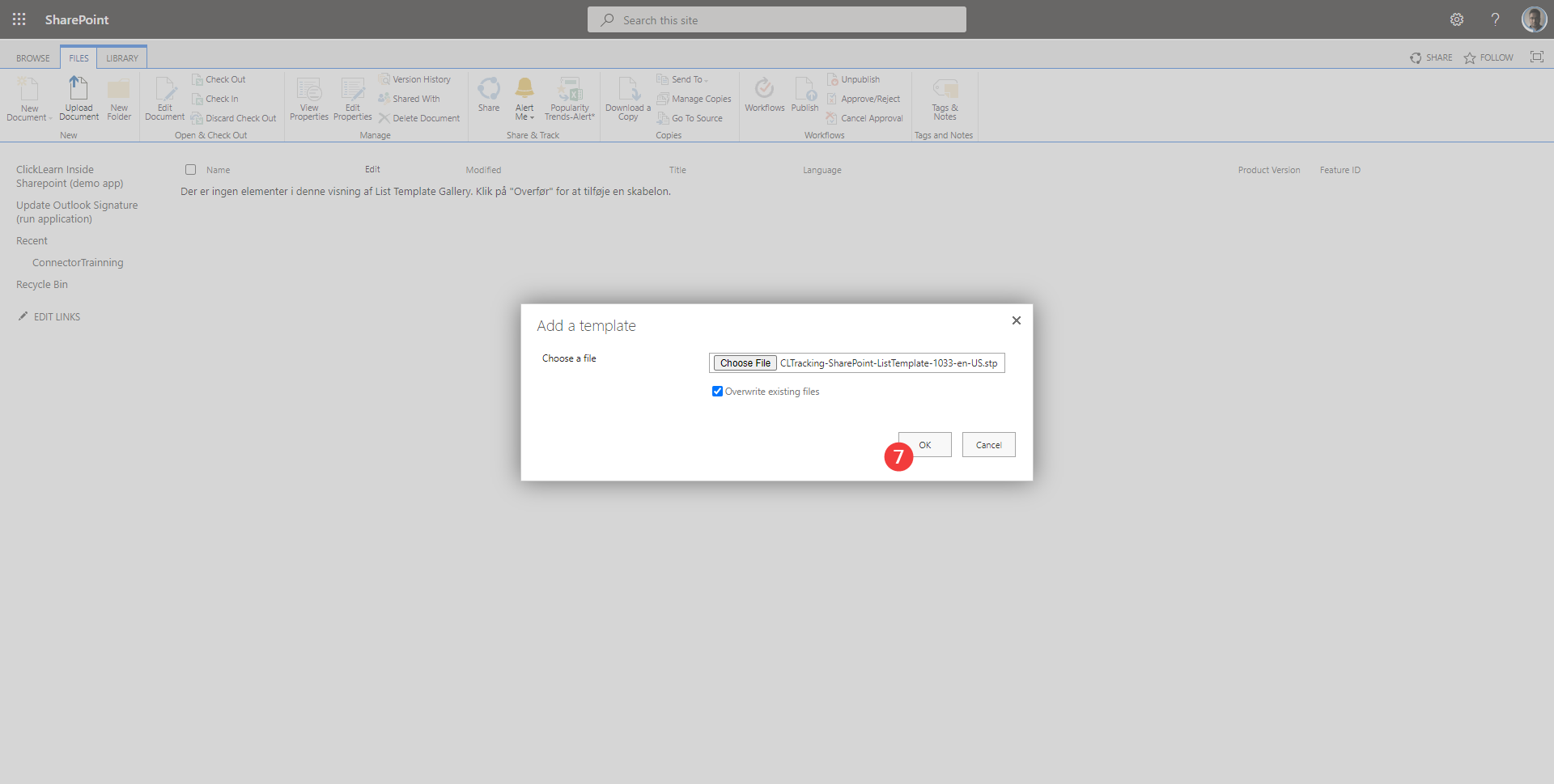Sort by the Language column header
Viewport: 1554px width, 784px height.
point(822,170)
